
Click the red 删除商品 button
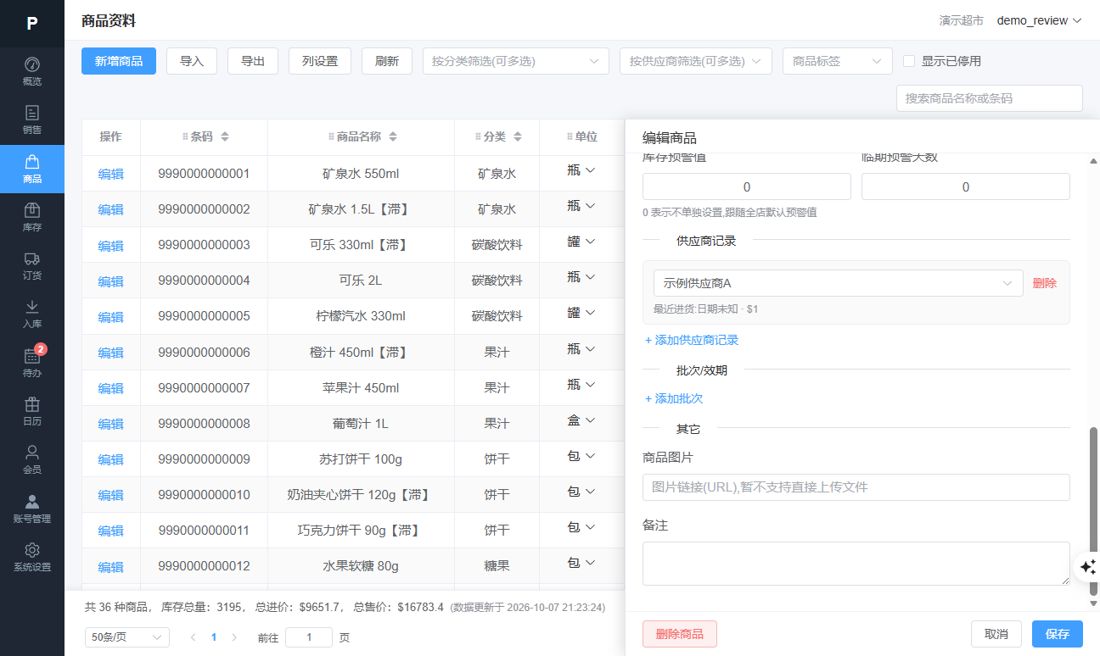pos(679,634)
